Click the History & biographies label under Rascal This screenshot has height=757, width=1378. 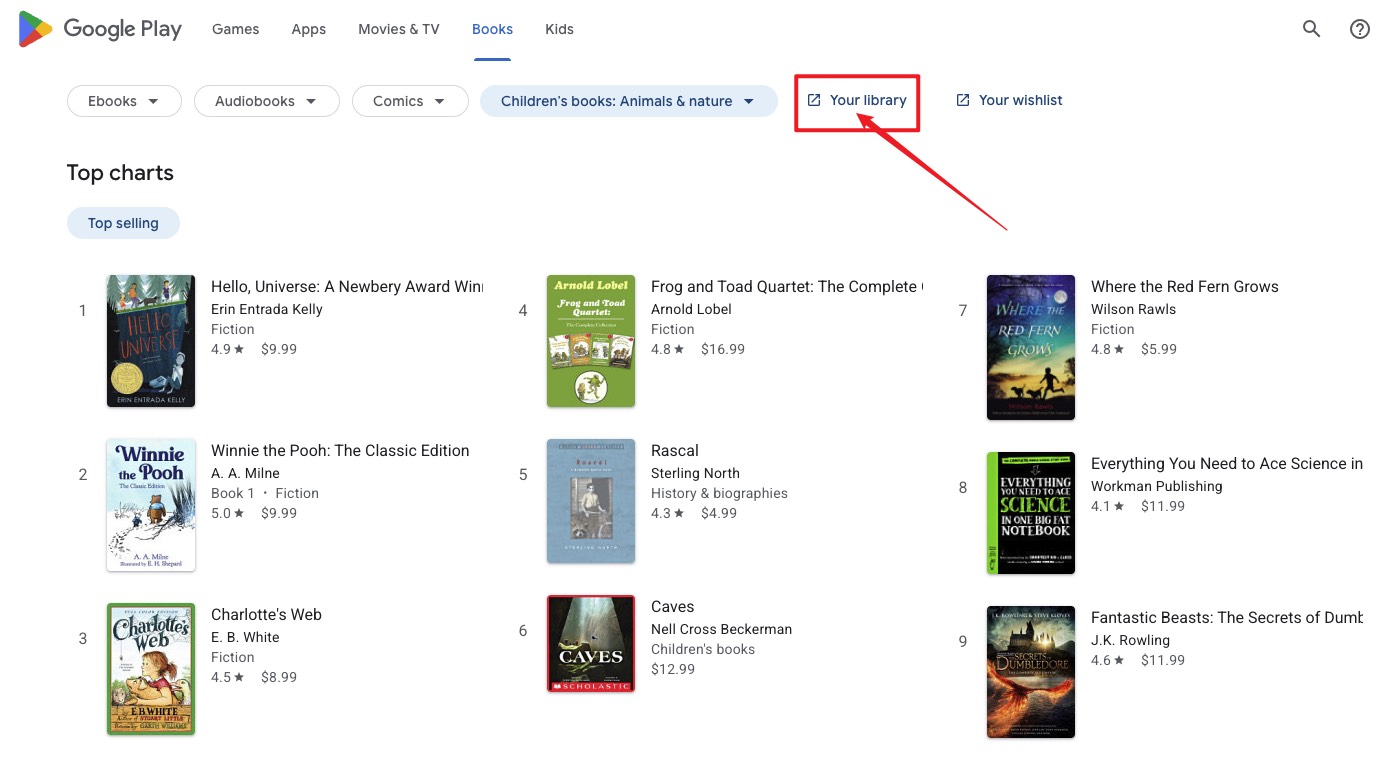(x=719, y=493)
